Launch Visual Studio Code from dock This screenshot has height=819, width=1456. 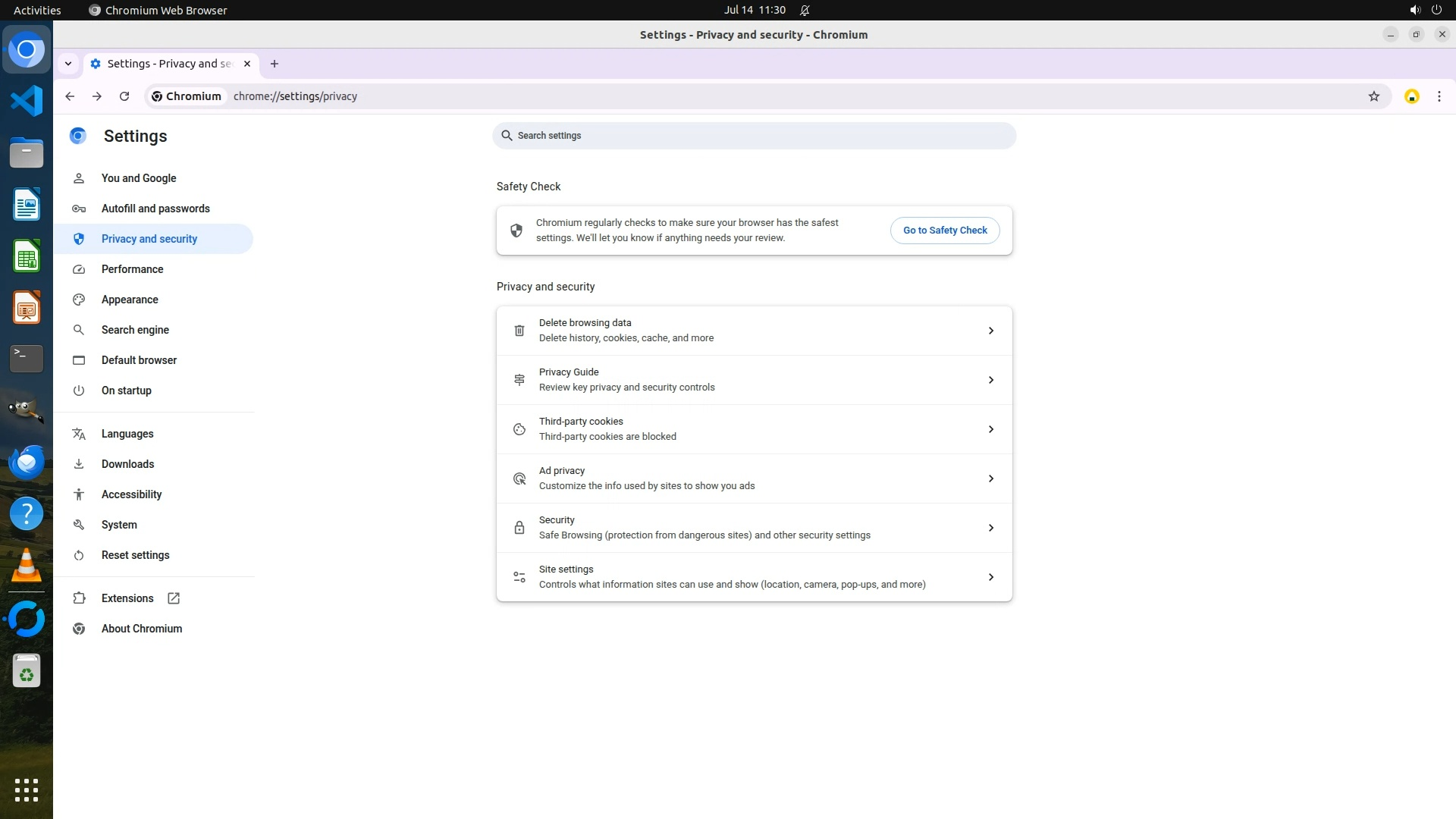tap(27, 101)
